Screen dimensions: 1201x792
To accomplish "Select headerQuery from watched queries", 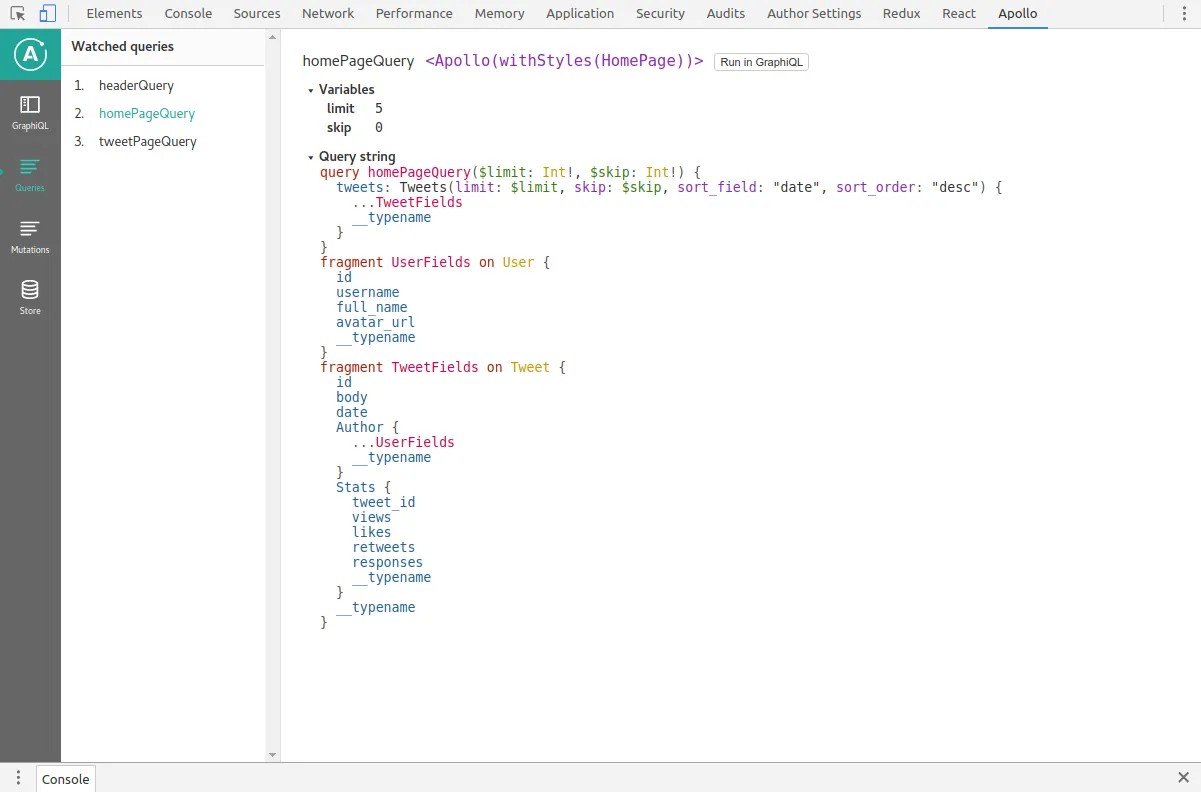I will (x=136, y=86).
